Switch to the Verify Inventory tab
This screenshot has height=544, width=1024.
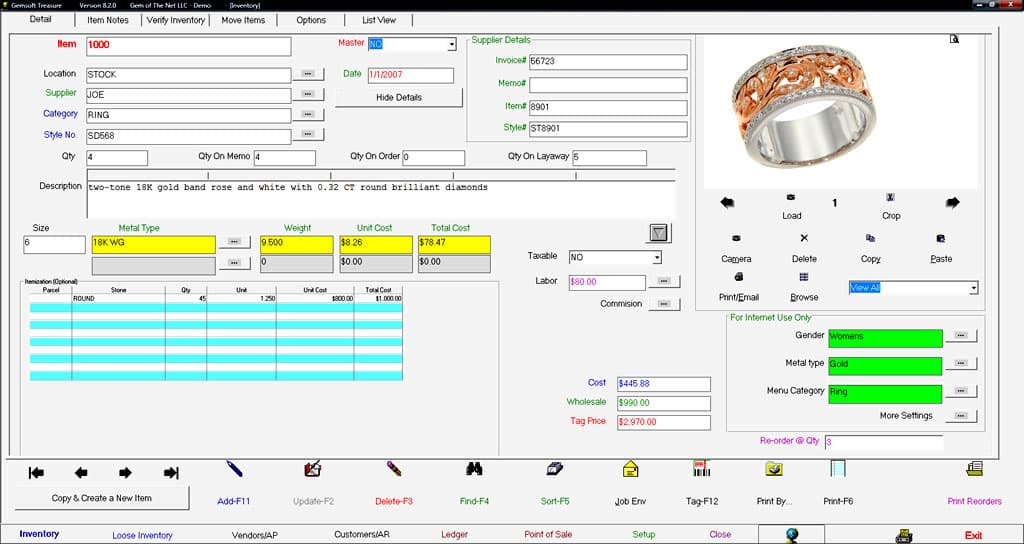(x=176, y=20)
